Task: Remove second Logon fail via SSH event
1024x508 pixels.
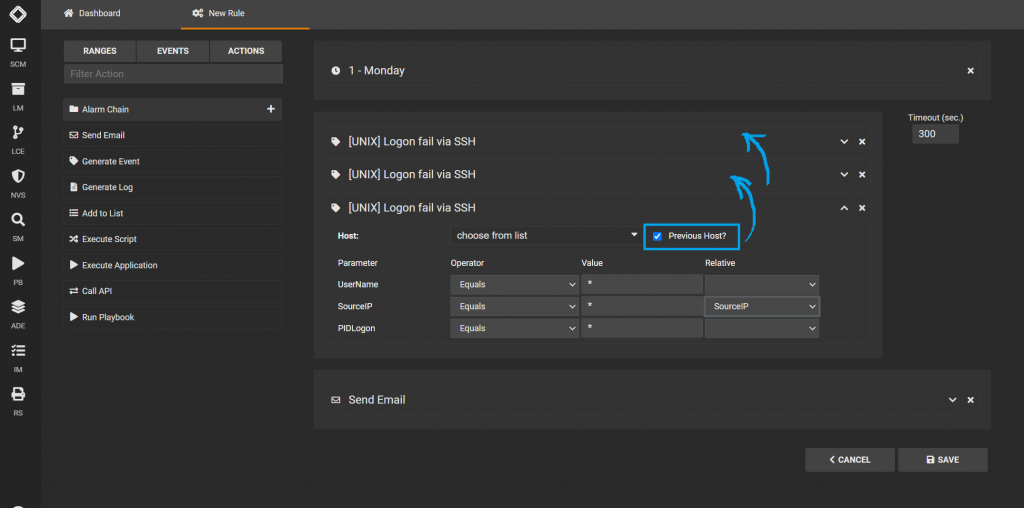Action: (862, 174)
